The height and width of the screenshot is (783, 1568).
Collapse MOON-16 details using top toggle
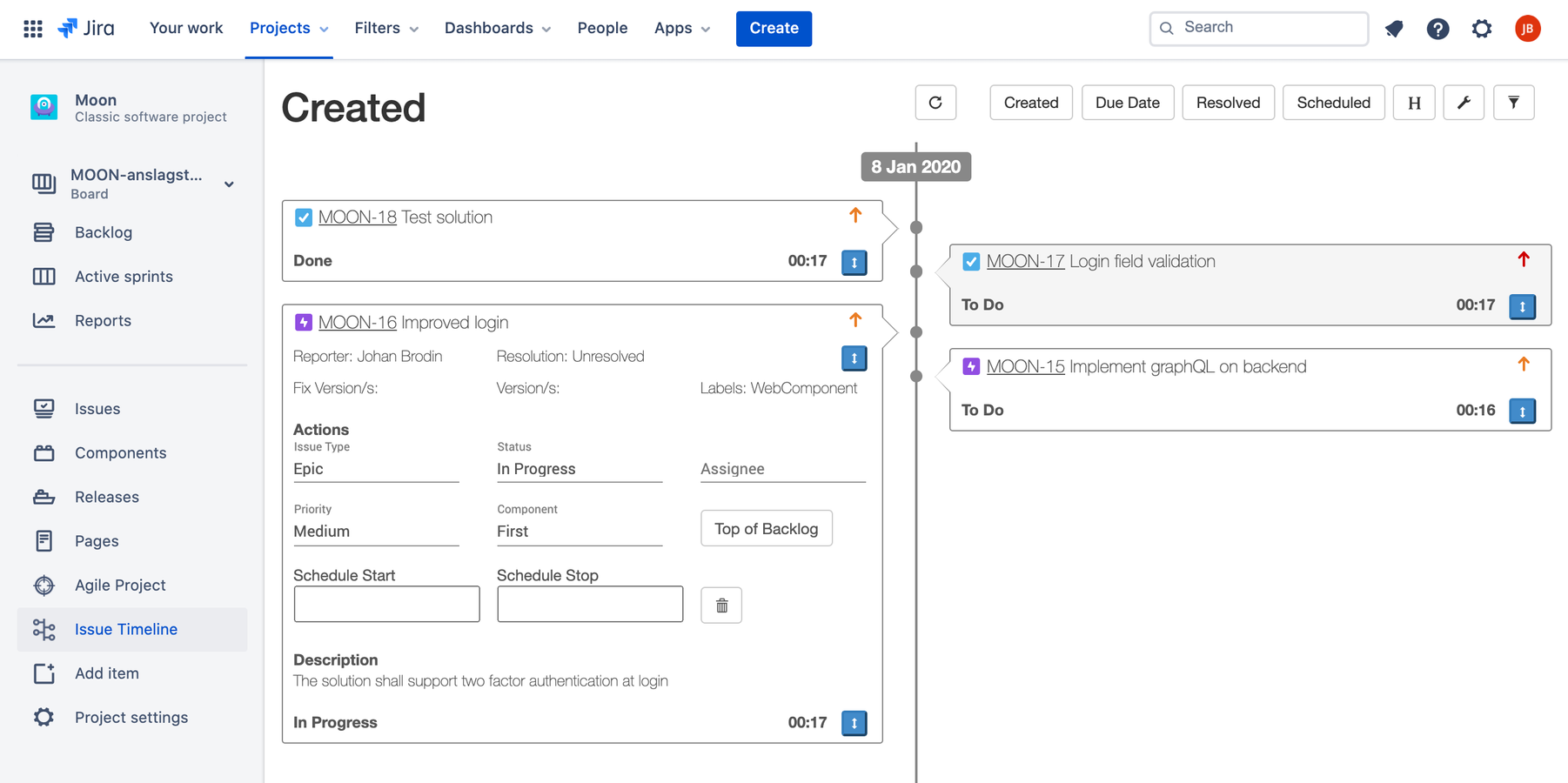[854, 358]
